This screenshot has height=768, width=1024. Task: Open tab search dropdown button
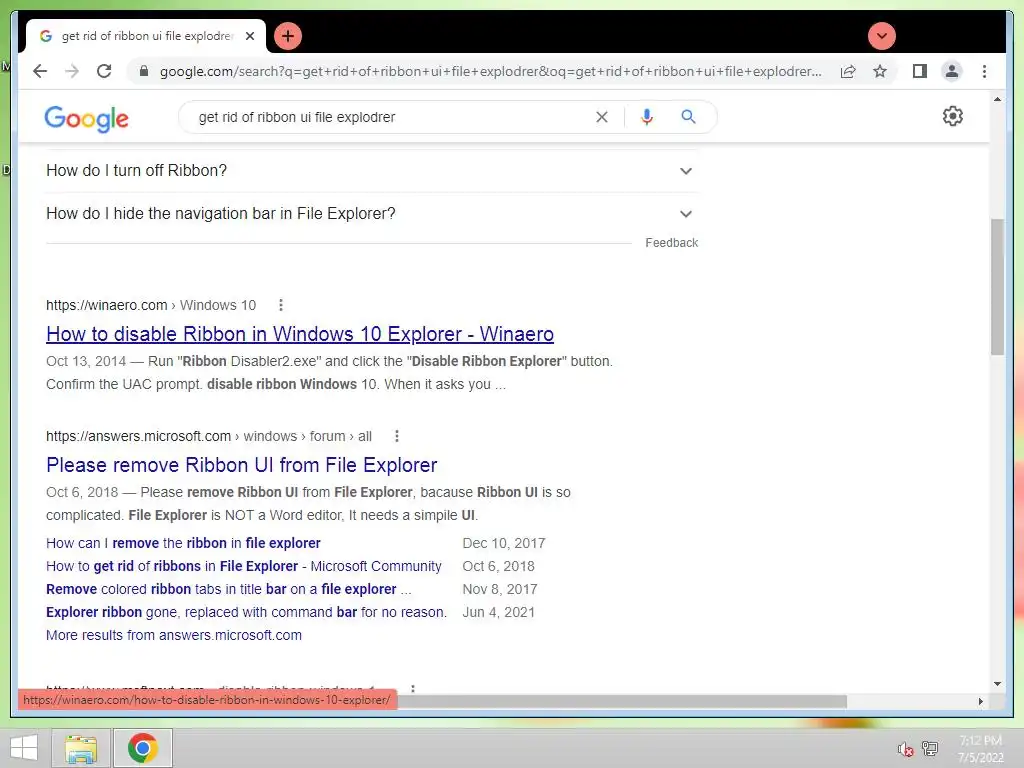(882, 36)
